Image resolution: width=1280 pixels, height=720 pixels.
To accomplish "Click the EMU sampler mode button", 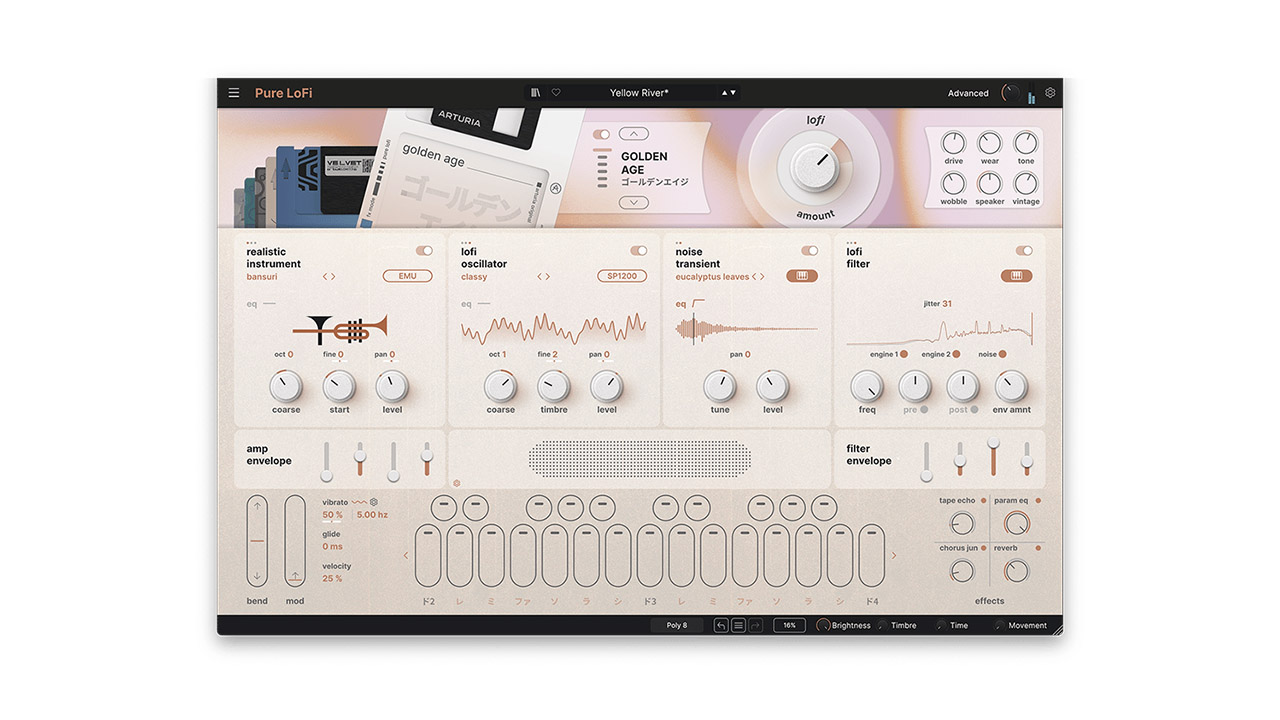I will (407, 276).
